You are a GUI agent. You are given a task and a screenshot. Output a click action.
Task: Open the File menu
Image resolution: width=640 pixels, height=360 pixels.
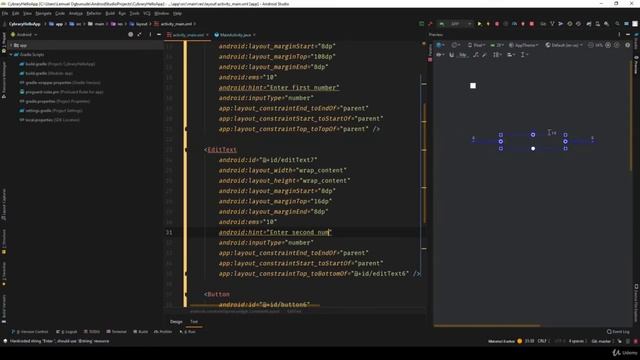coord(5,13)
